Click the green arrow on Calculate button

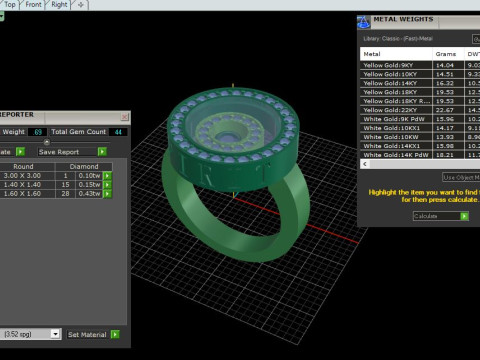[x=464, y=216]
